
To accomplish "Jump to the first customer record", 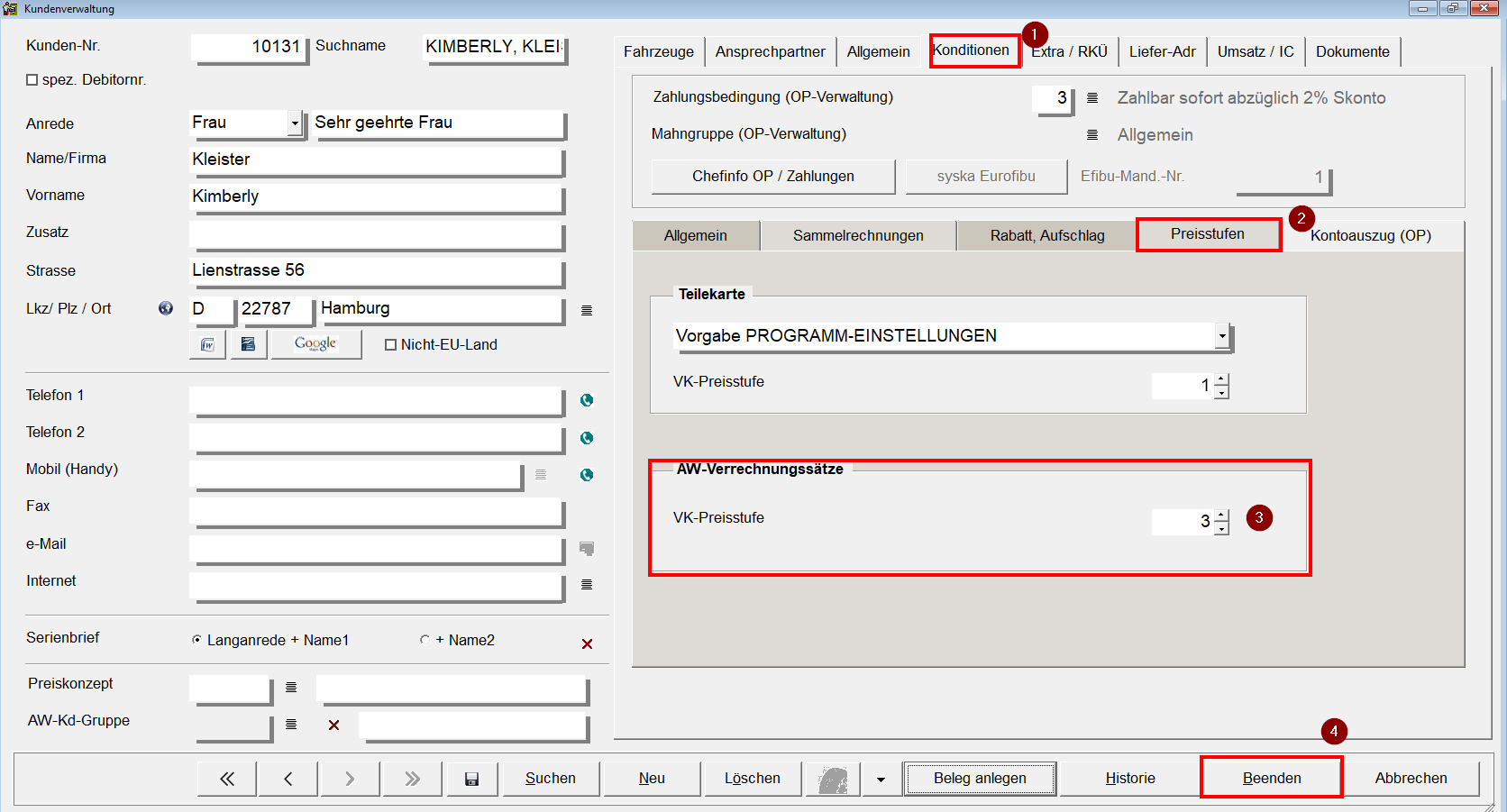I will pos(227,779).
